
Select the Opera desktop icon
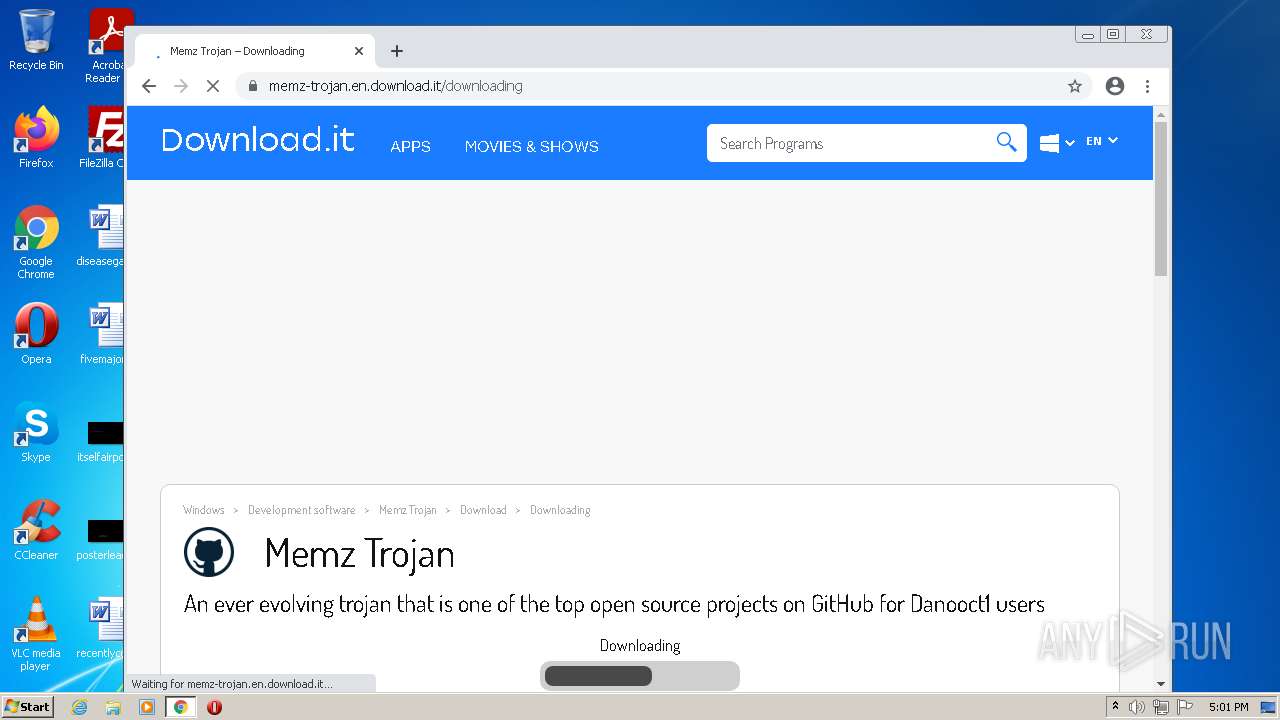click(36, 334)
